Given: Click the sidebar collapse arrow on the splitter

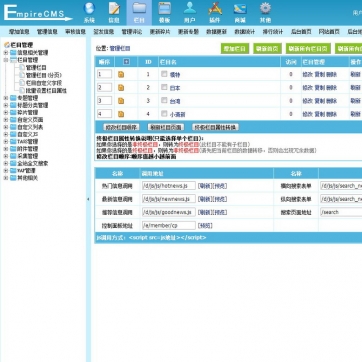Looking at the screenshot, I should coord(88,199).
